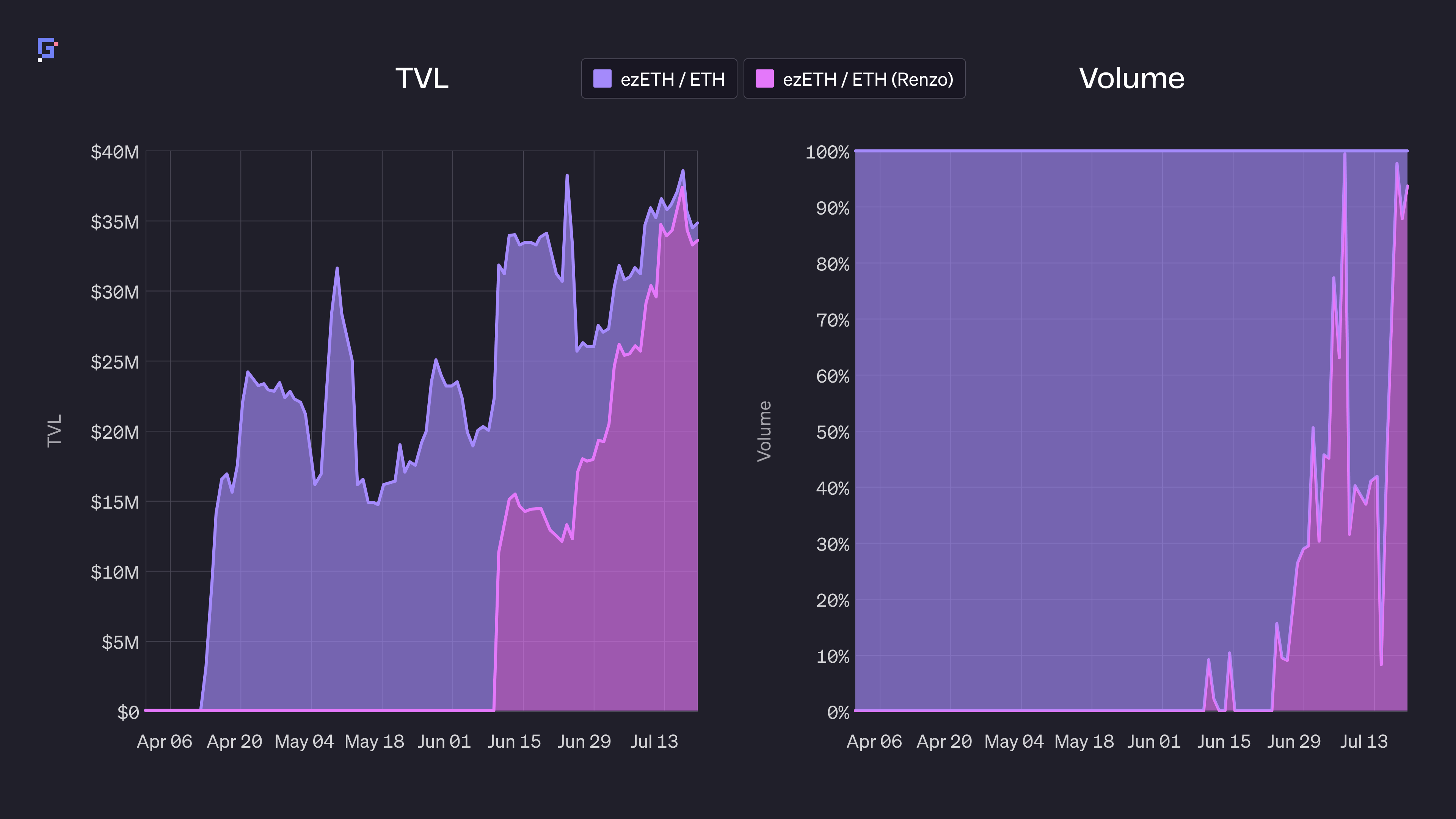Click Jun 15 on the TVL chart x-axis
Image resolution: width=1456 pixels, height=819 pixels.
(515, 741)
